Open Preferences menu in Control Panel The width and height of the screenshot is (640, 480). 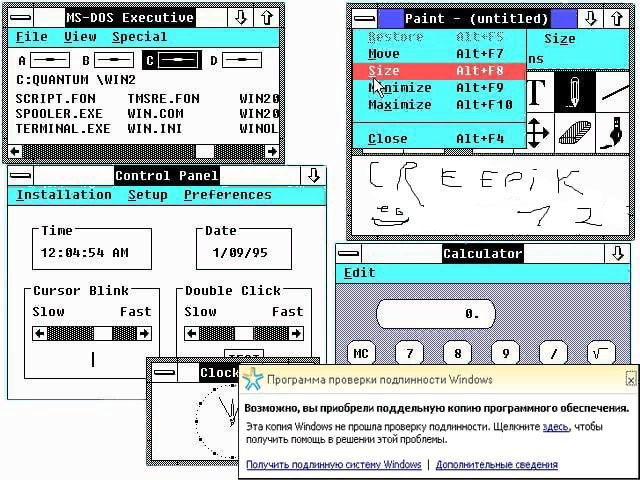(x=227, y=195)
